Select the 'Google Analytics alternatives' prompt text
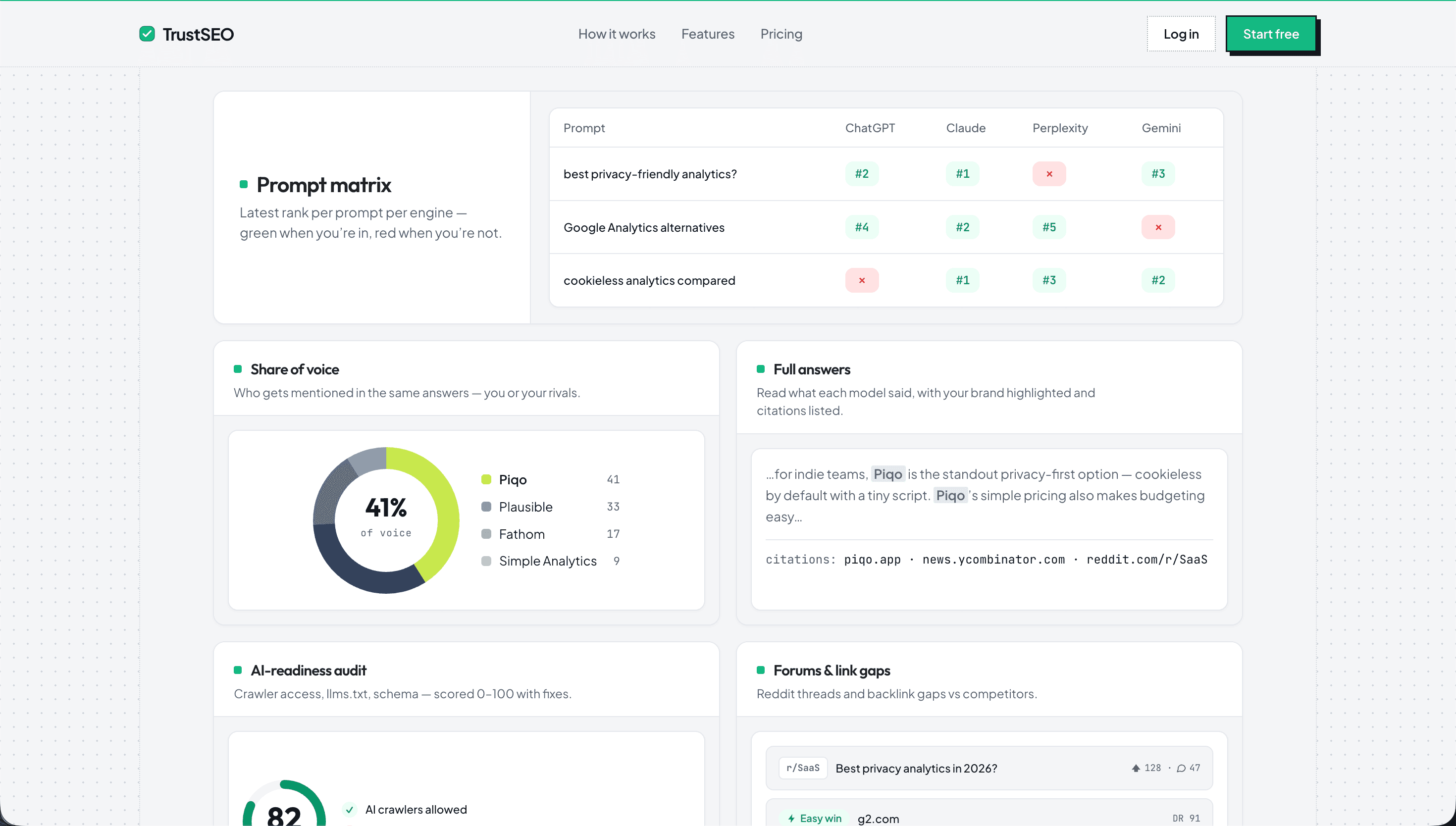Image resolution: width=1456 pixels, height=826 pixels. tap(644, 227)
